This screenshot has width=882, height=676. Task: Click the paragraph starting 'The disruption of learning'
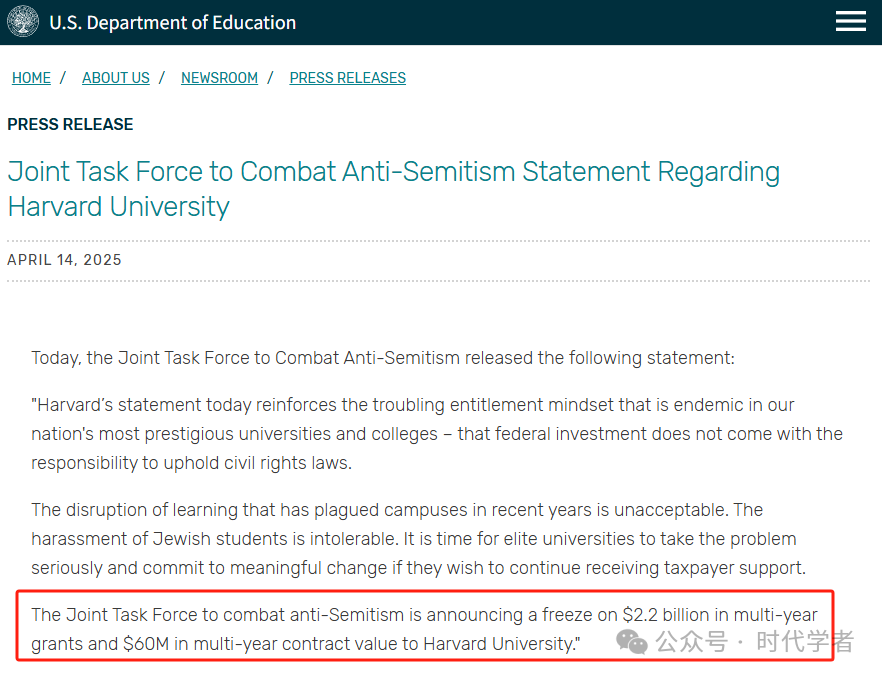419,538
